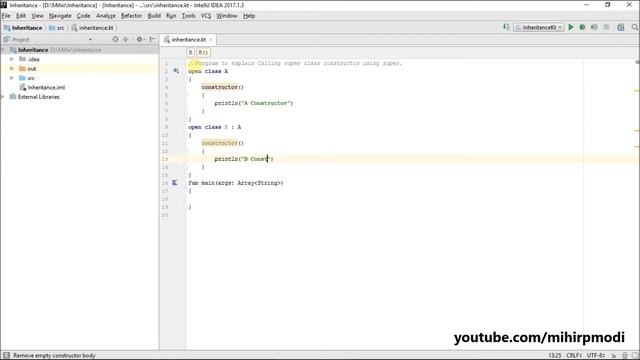
Task: Click highlighted constructor() in class B
Action: [222, 143]
